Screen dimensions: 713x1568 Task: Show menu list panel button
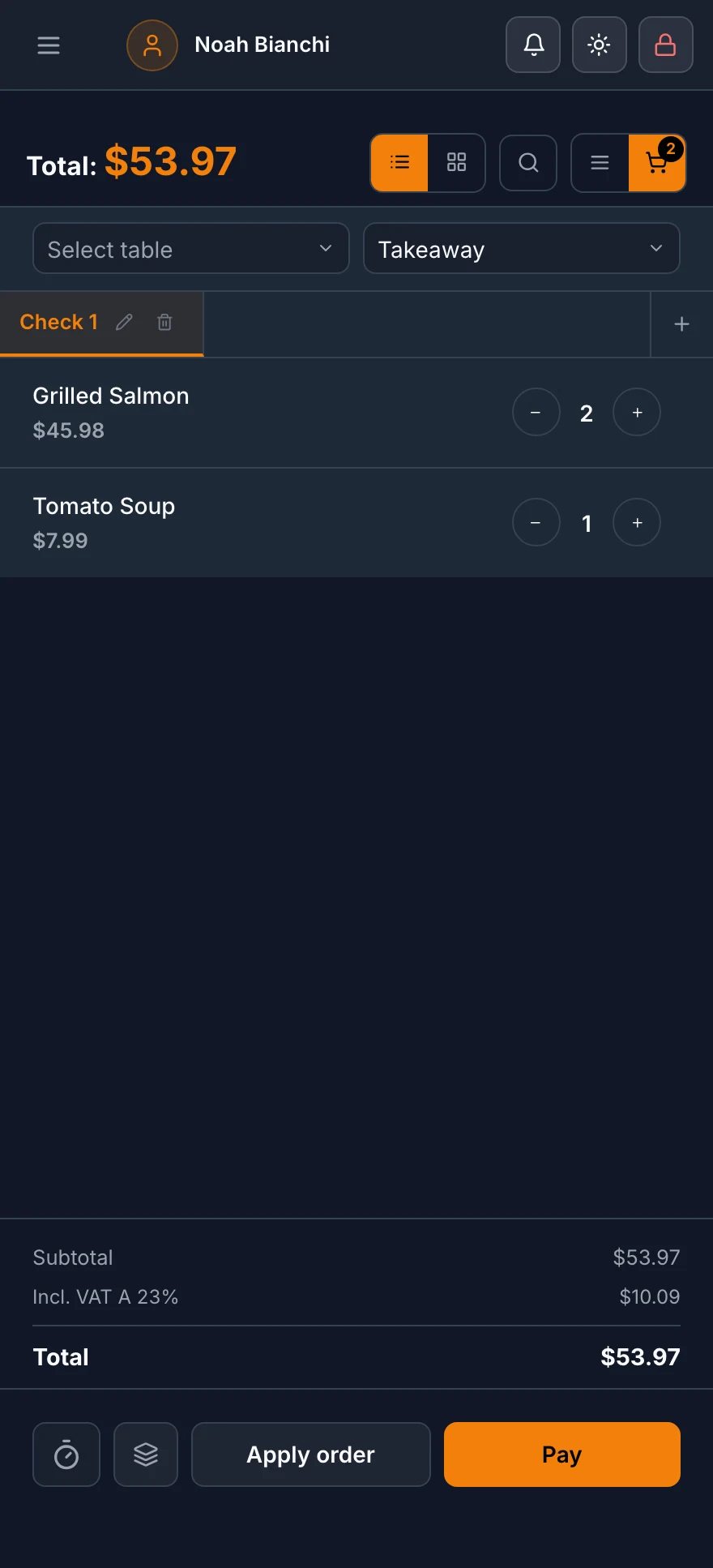pos(600,163)
